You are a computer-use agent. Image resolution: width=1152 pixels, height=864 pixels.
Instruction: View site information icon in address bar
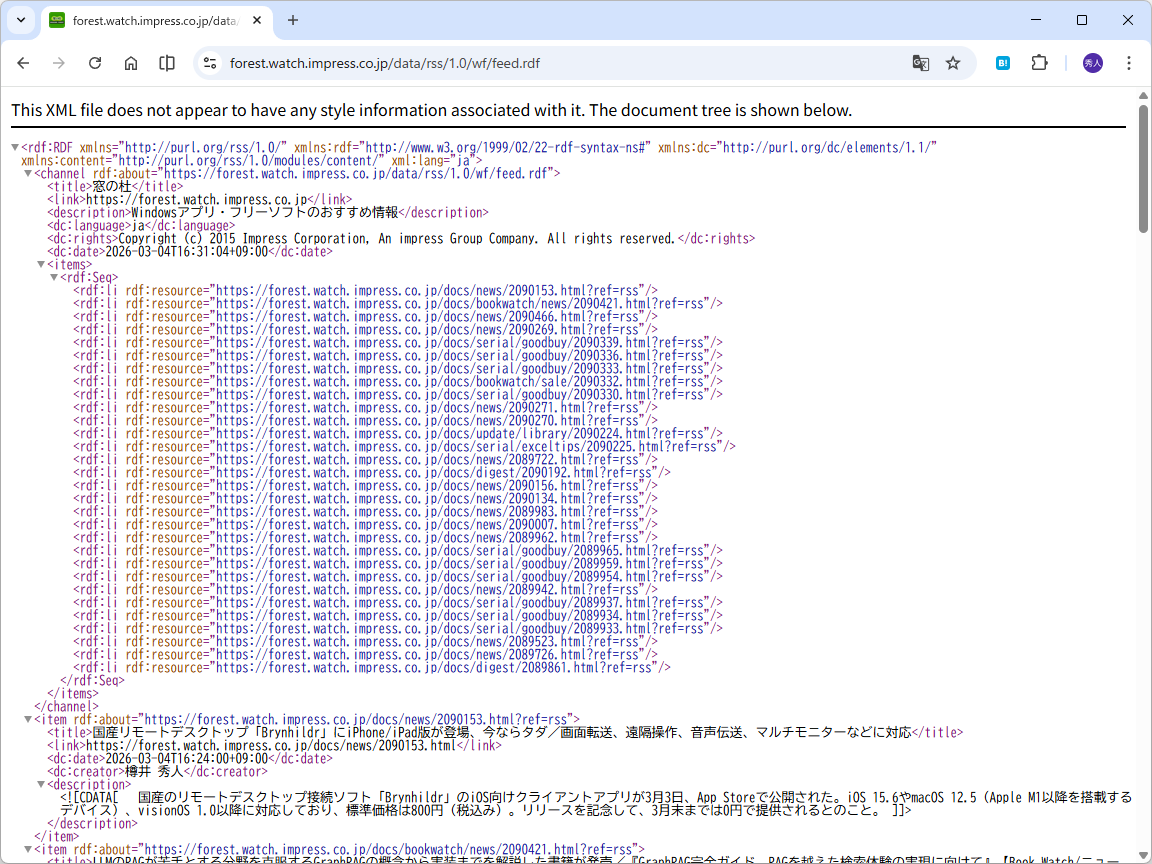point(210,63)
